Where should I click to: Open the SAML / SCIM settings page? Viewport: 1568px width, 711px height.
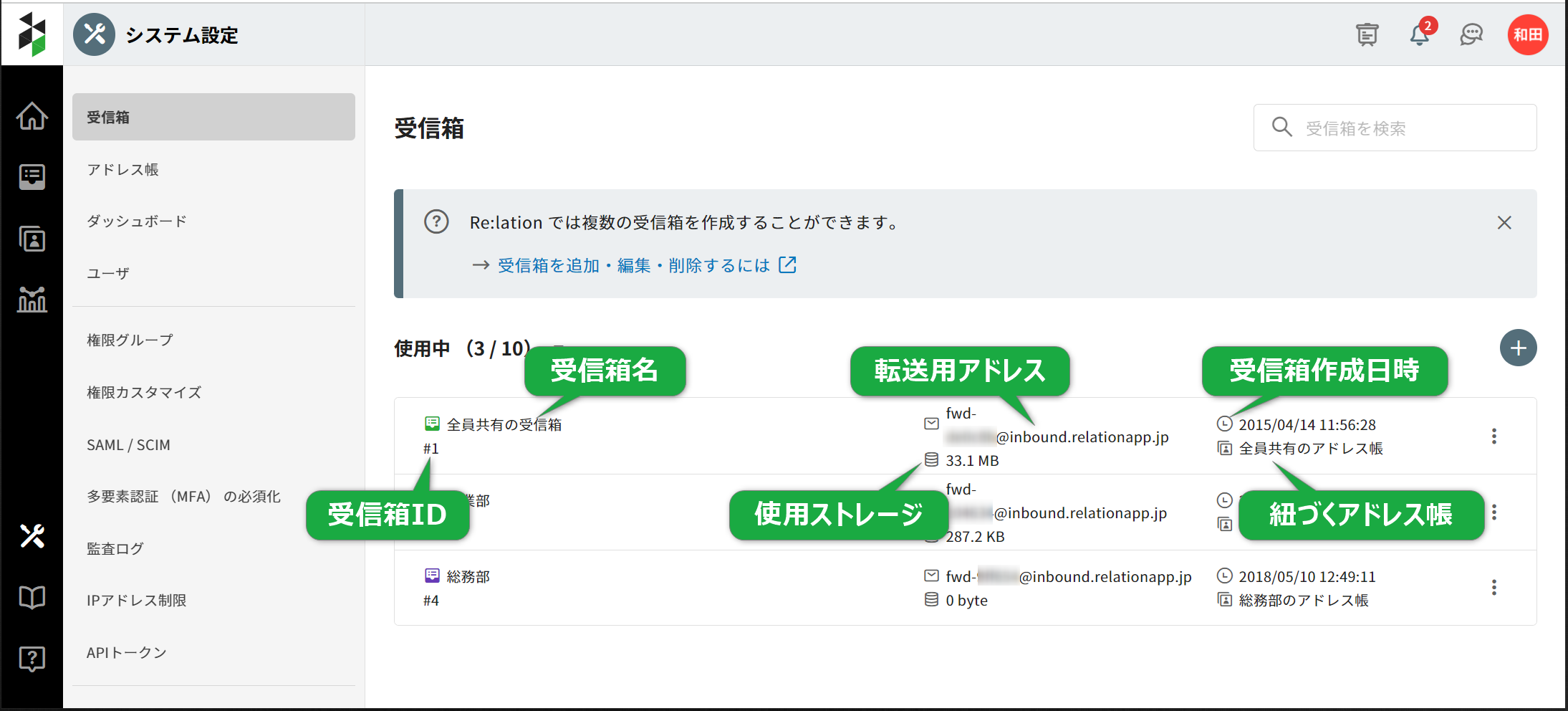point(128,445)
